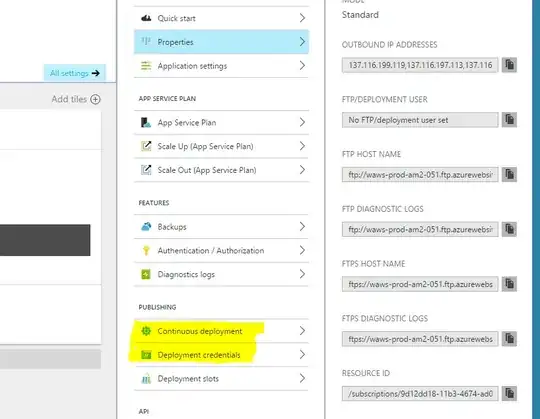The image size is (540, 419).
Task: Click the Resource ID field
Action: pos(420,393)
